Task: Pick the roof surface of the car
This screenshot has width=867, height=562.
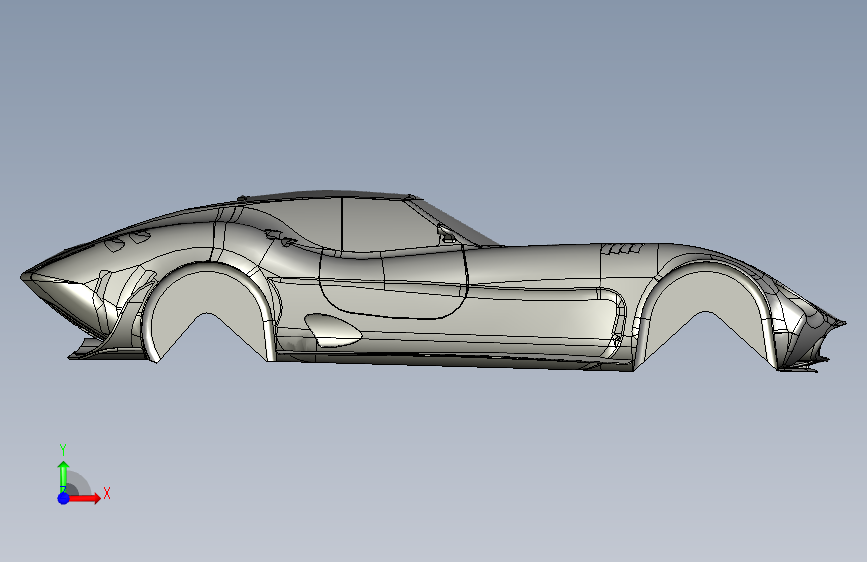Action: (x=332, y=195)
